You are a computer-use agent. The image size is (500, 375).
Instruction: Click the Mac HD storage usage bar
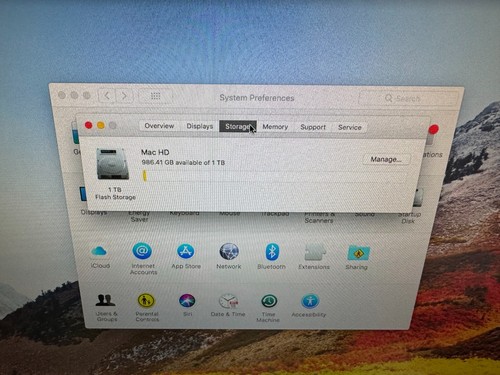pyautogui.click(x=274, y=176)
